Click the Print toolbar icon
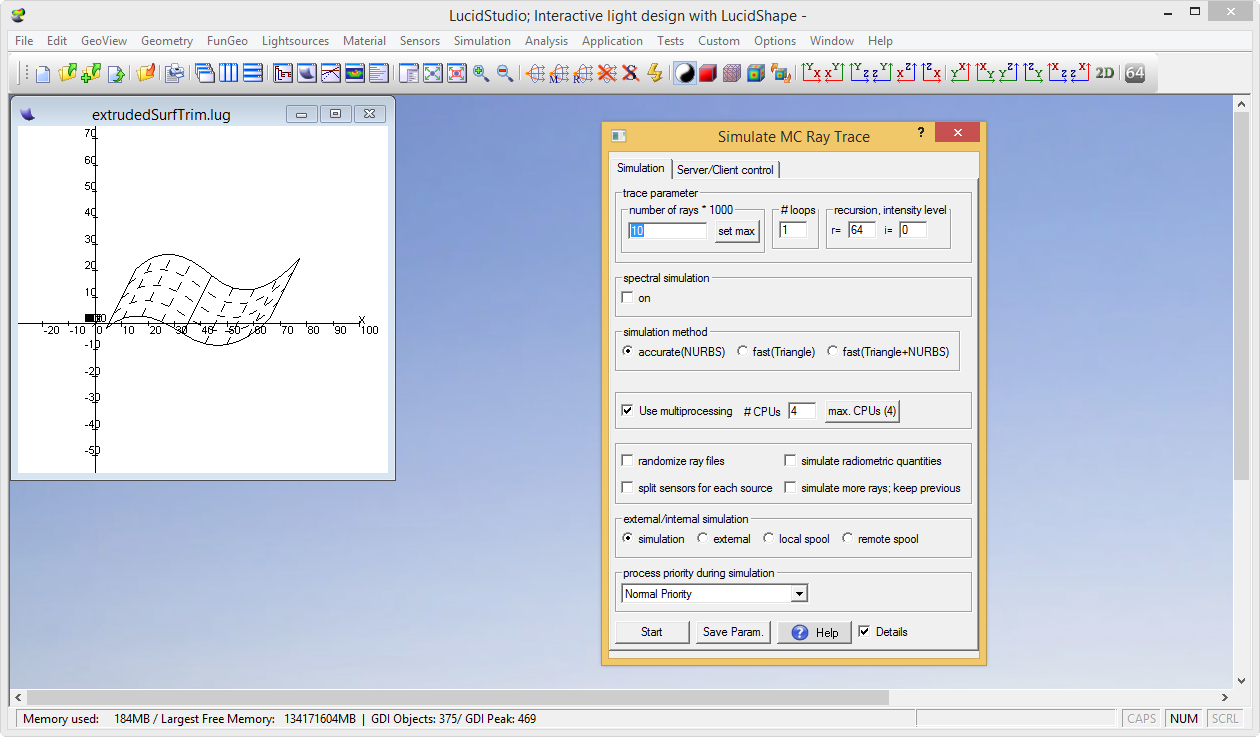The height and width of the screenshot is (737, 1260). click(x=174, y=73)
